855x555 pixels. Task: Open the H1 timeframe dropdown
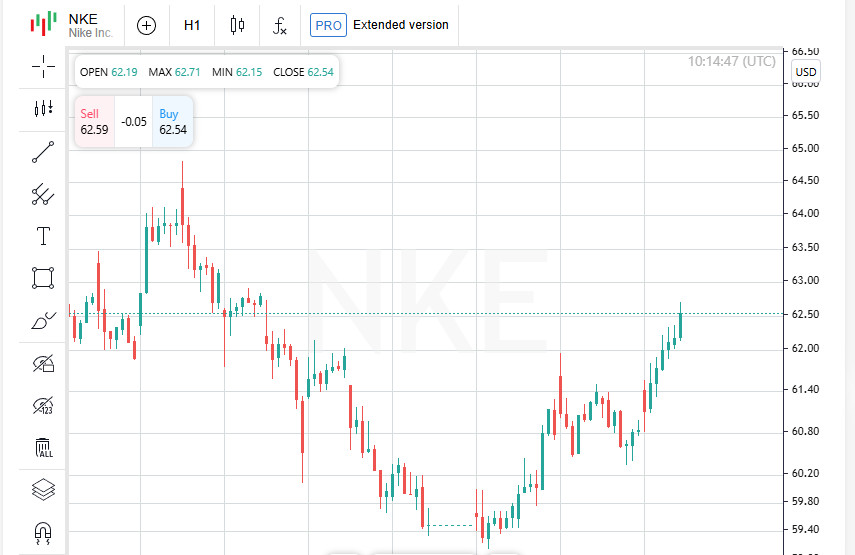(x=192, y=25)
